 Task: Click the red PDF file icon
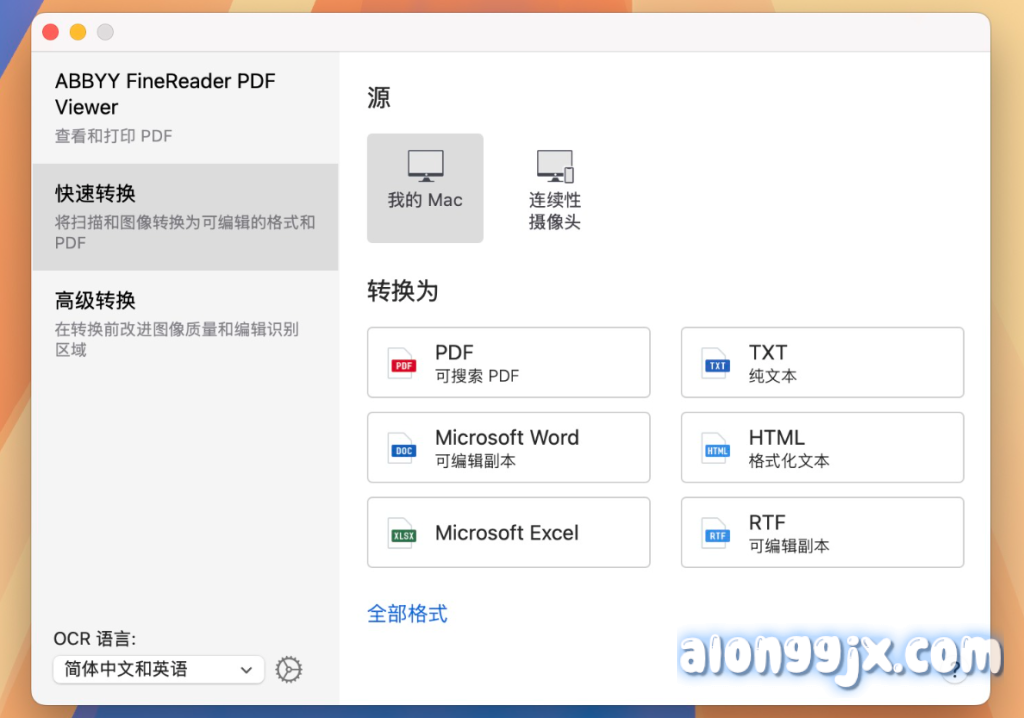click(403, 364)
